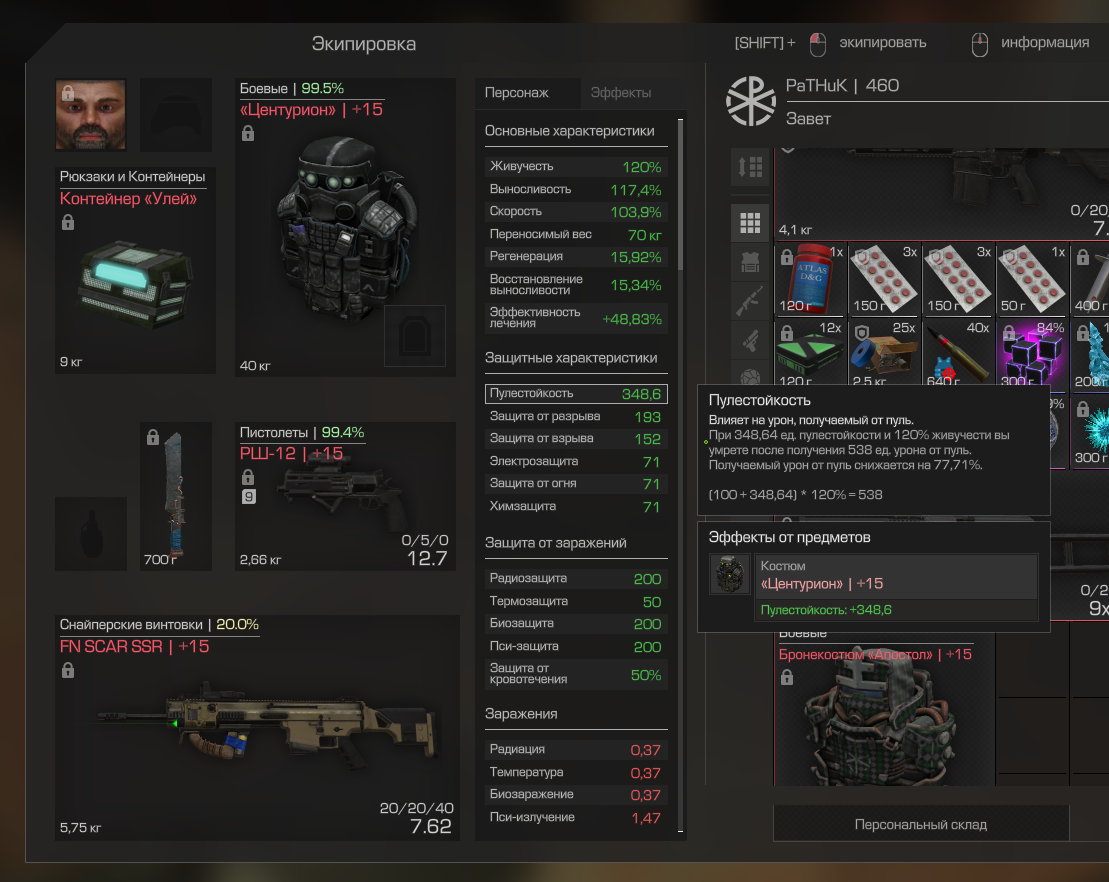Toggle the lock on «Центурион» armor

pos(248,133)
